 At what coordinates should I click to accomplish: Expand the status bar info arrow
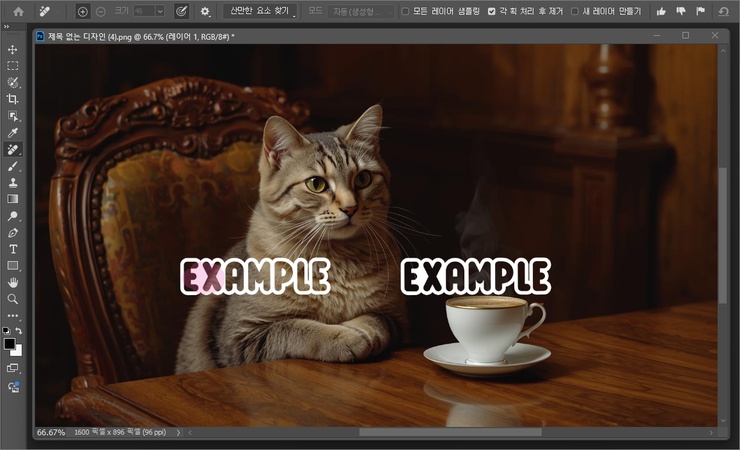(178, 433)
